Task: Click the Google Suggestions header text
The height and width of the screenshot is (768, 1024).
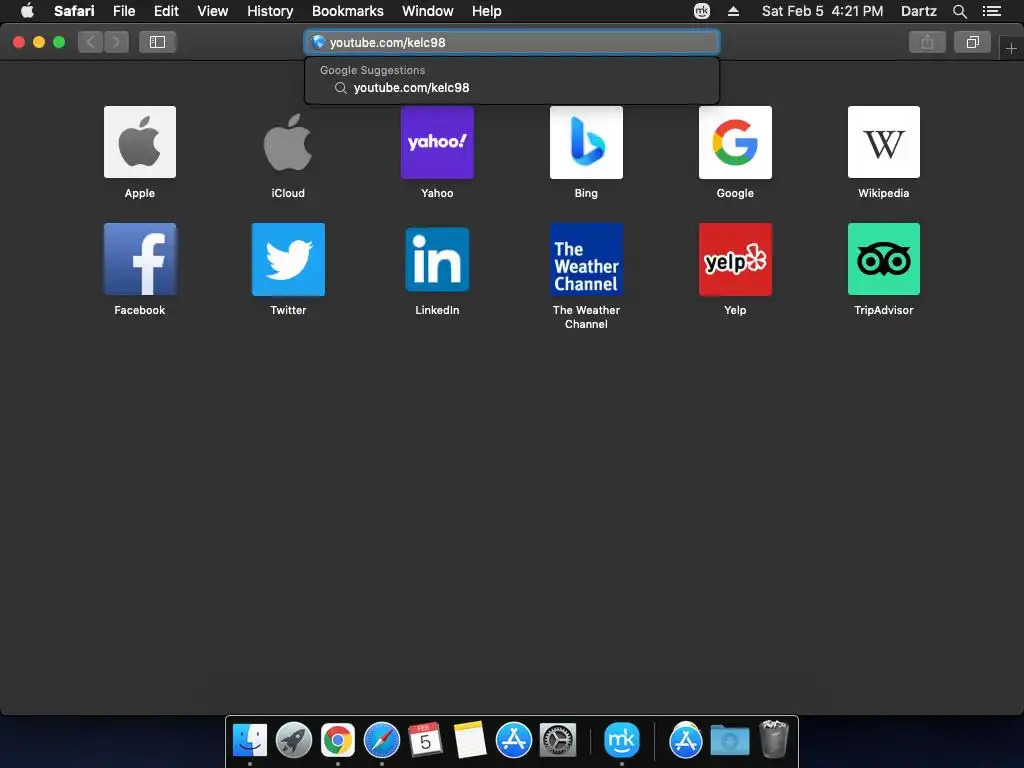Action: [x=372, y=70]
